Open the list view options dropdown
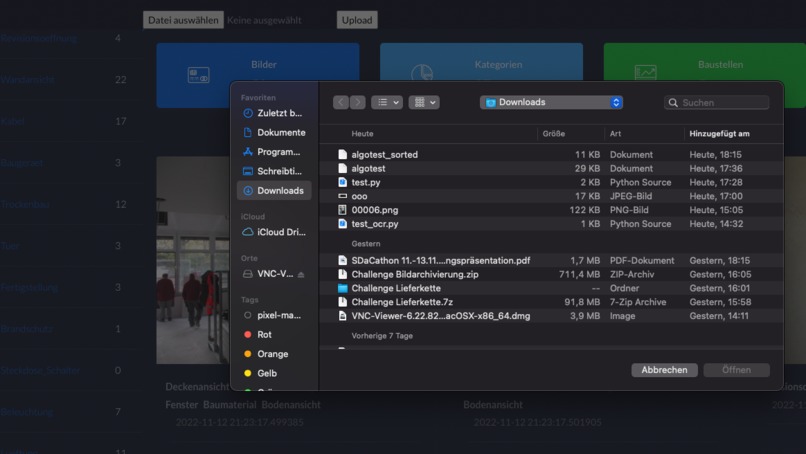 [387, 102]
